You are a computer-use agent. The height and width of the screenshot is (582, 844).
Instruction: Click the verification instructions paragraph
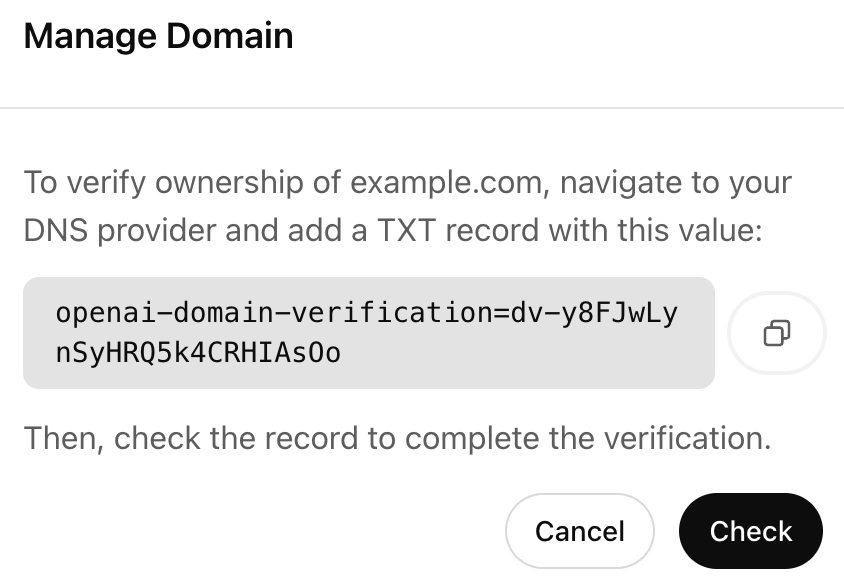tap(407, 205)
